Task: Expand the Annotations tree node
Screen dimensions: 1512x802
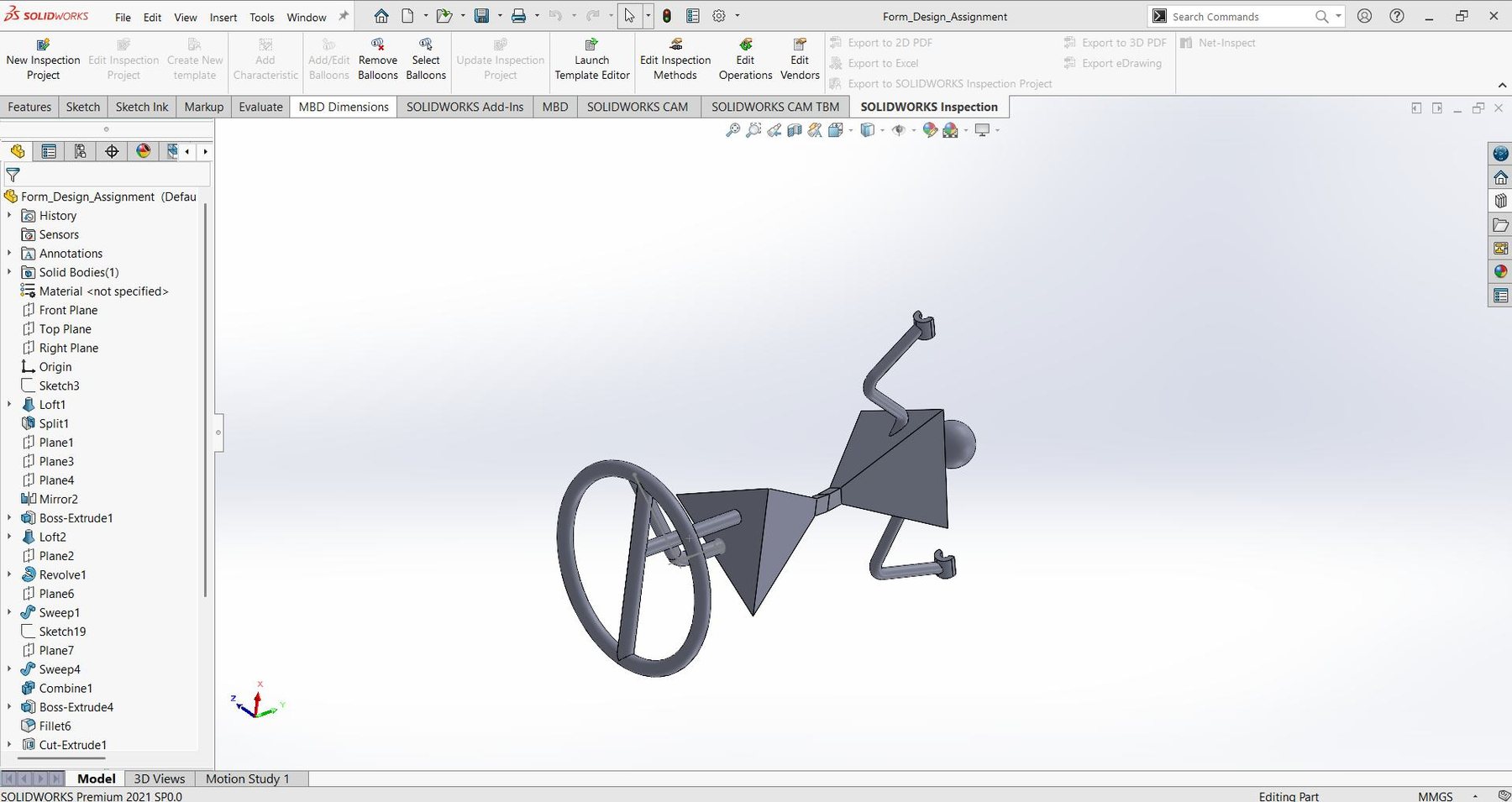Action: 9,254
